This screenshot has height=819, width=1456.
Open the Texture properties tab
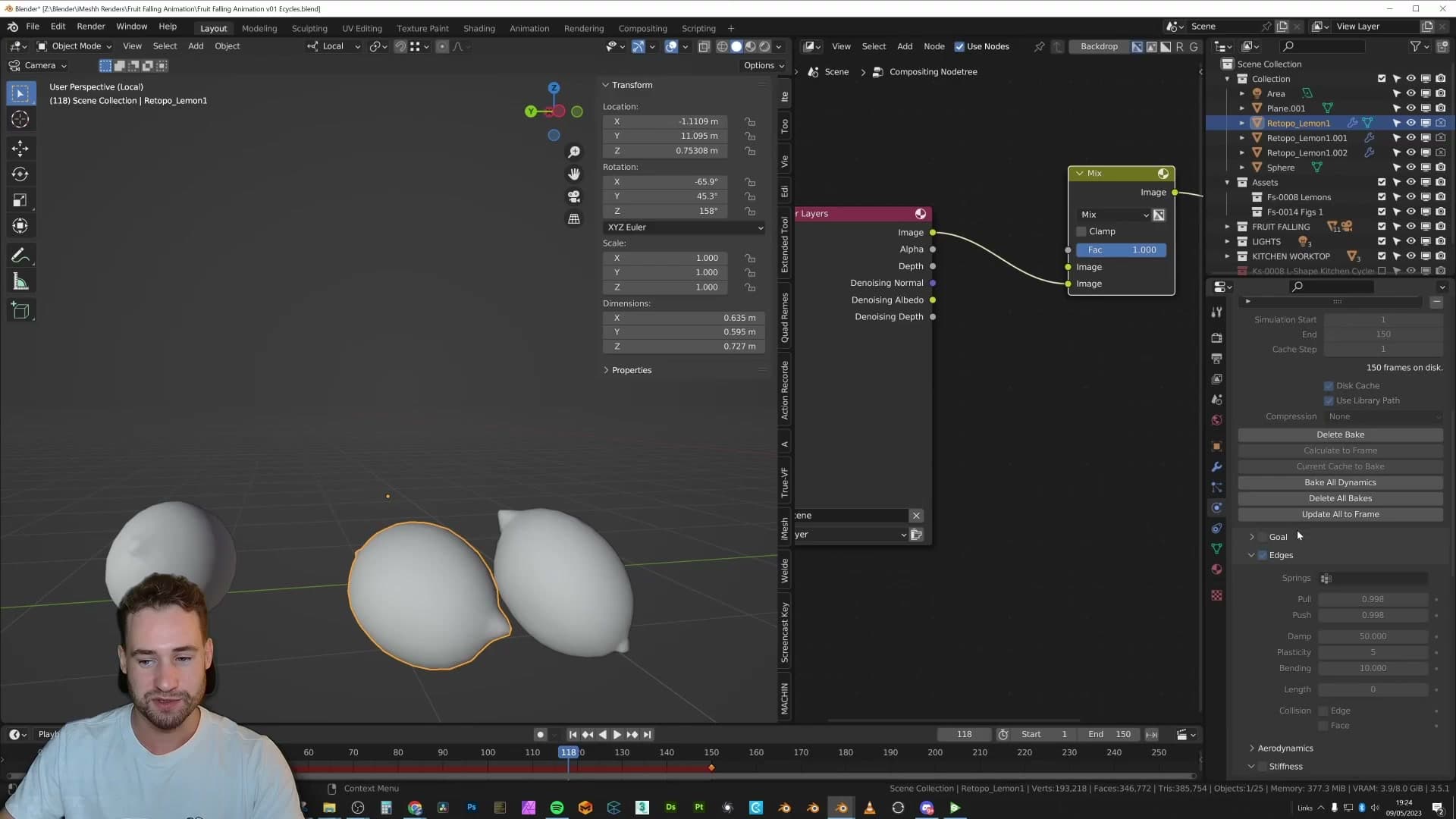pyautogui.click(x=1216, y=595)
